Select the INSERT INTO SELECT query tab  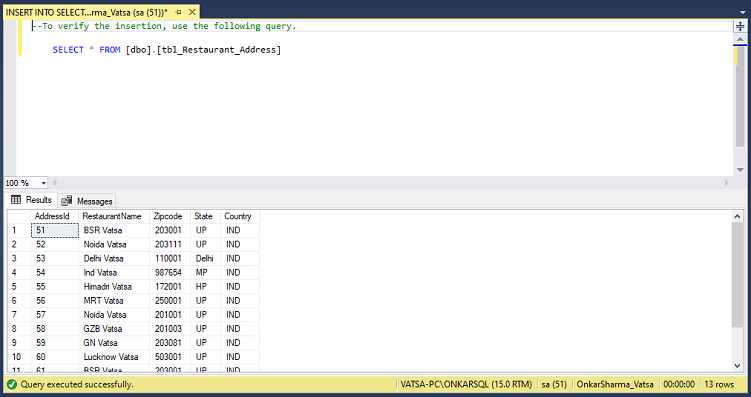click(87, 12)
